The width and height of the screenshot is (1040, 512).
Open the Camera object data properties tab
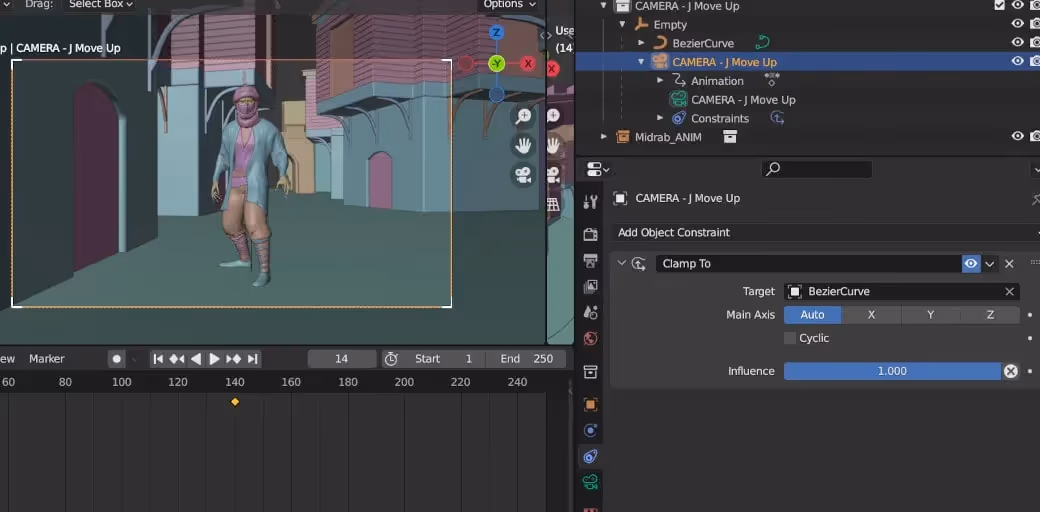[x=590, y=482]
